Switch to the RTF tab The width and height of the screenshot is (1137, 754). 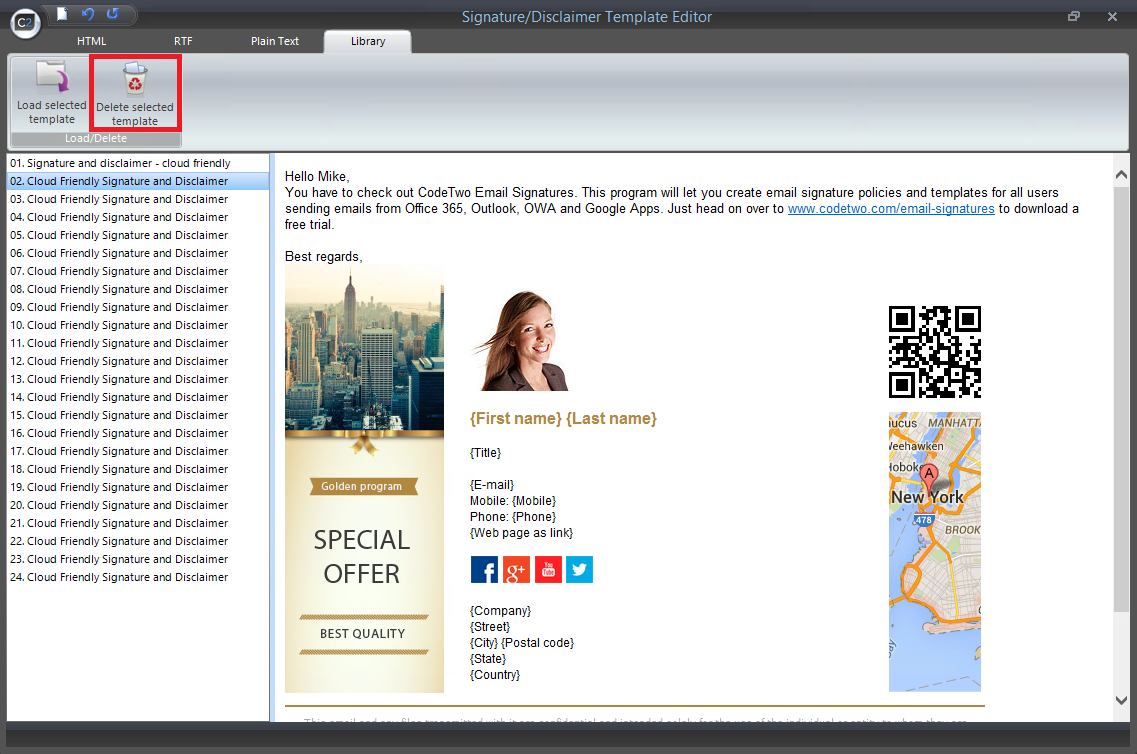[x=183, y=41]
